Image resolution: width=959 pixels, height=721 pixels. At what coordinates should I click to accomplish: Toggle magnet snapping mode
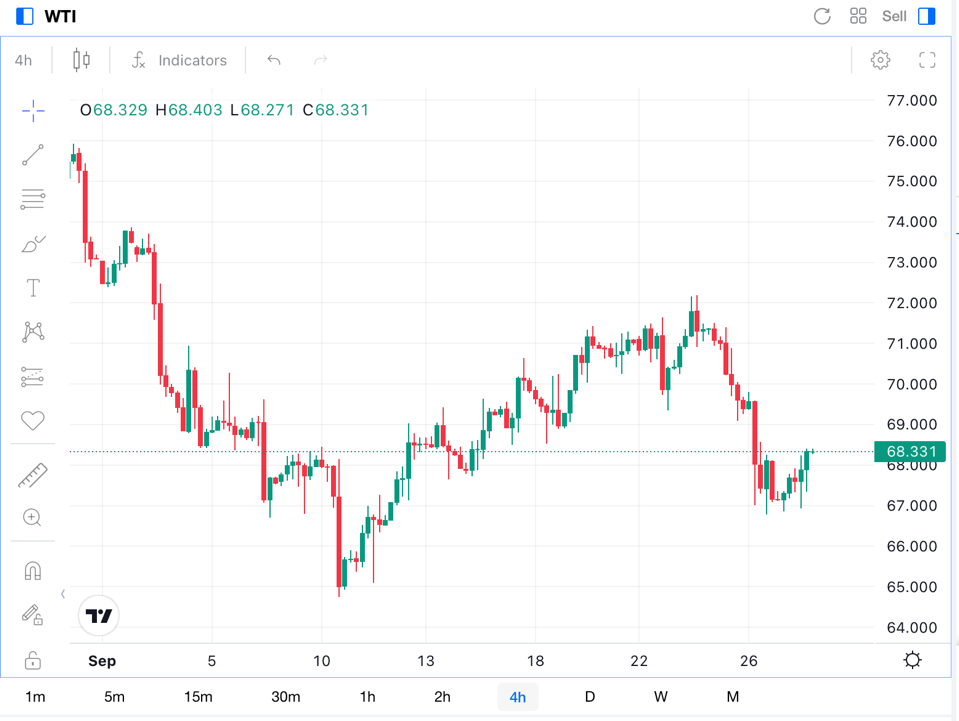pyautogui.click(x=33, y=571)
